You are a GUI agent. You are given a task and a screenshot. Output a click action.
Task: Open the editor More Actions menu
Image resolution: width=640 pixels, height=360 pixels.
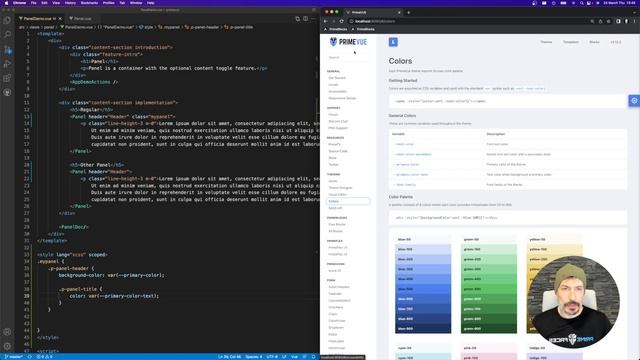tap(313, 19)
